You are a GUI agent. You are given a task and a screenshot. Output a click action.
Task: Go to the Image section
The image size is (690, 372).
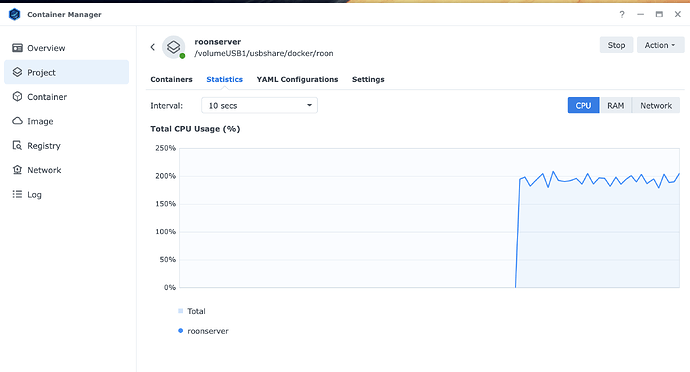(x=66, y=121)
